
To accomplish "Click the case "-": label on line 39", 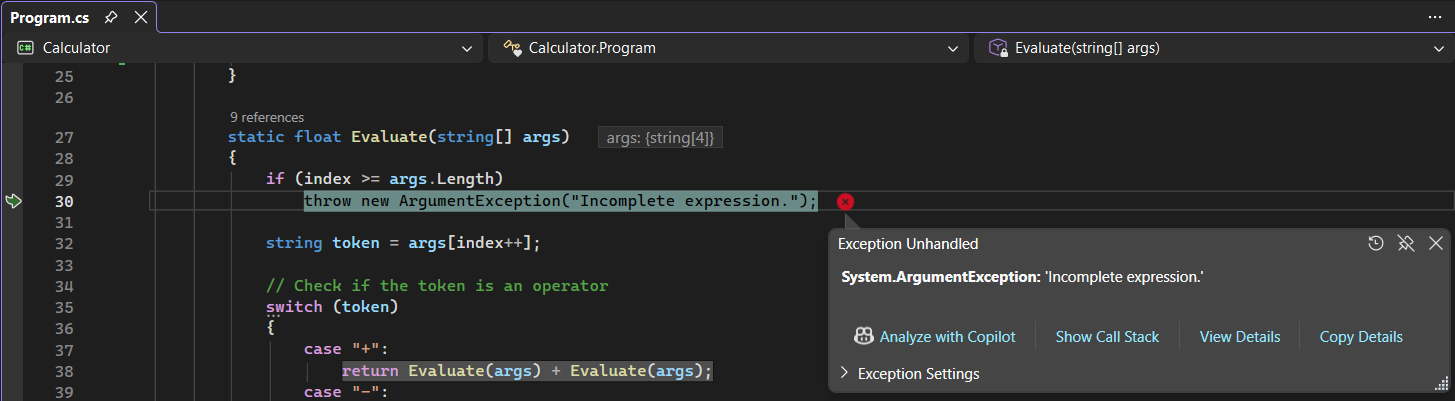I will [x=346, y=392].
